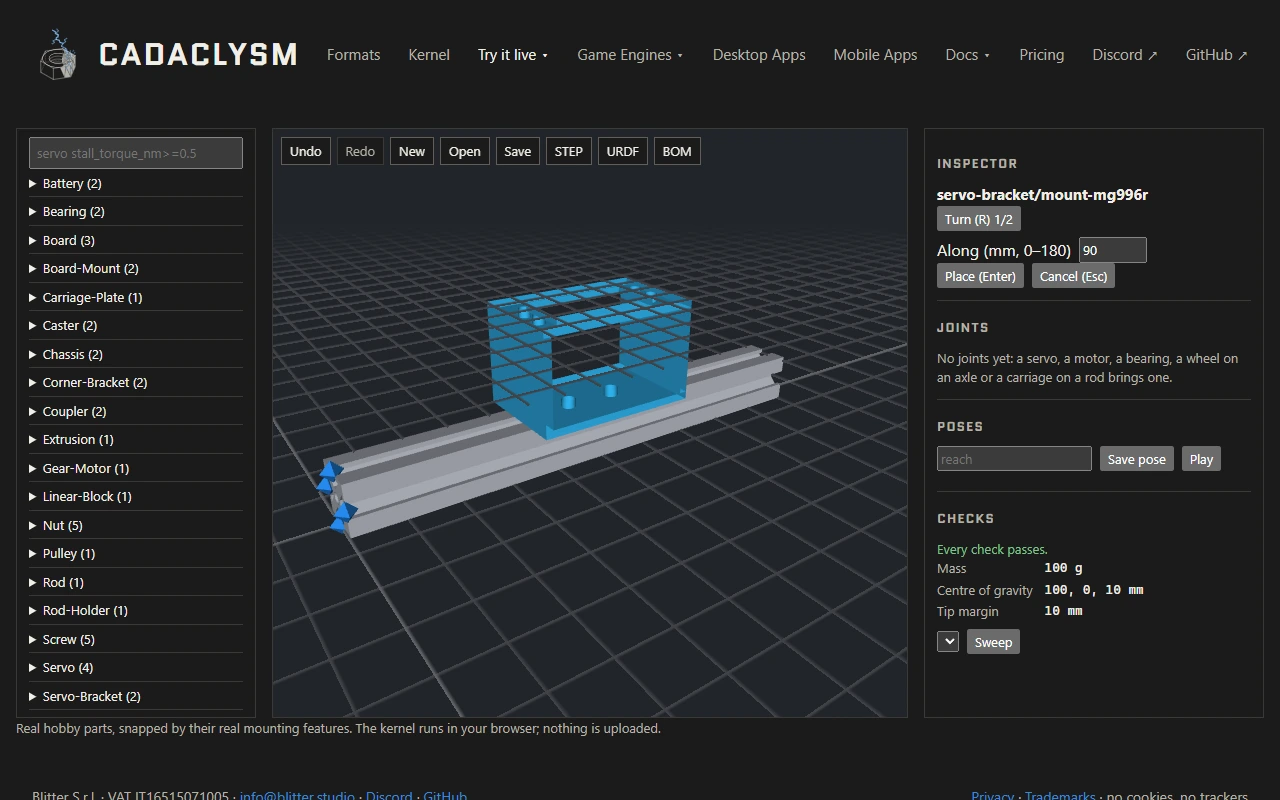Save the current assembly
Viewport: 1280px width, 800px height.
click(x=518, y=152)
